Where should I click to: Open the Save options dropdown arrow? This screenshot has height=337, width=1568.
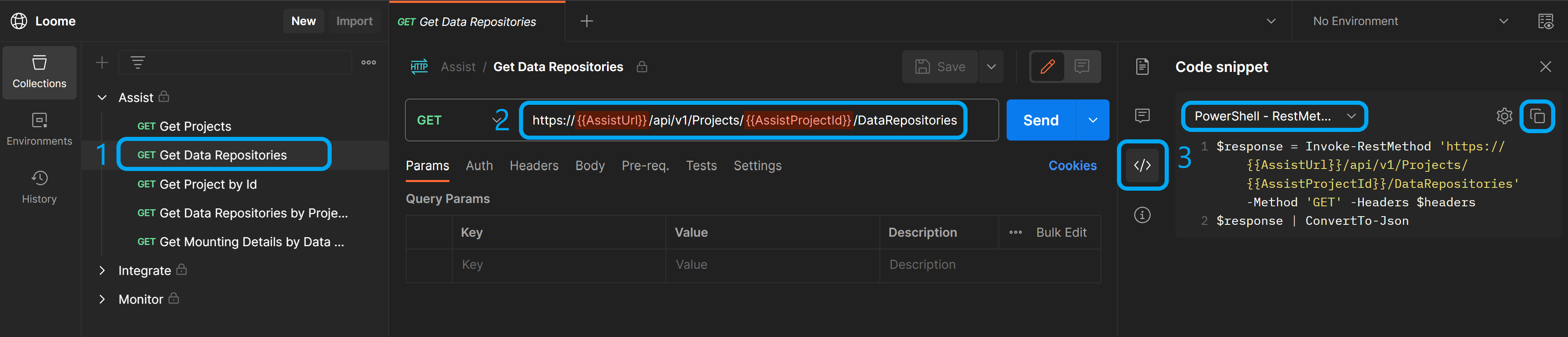(991, 67)
